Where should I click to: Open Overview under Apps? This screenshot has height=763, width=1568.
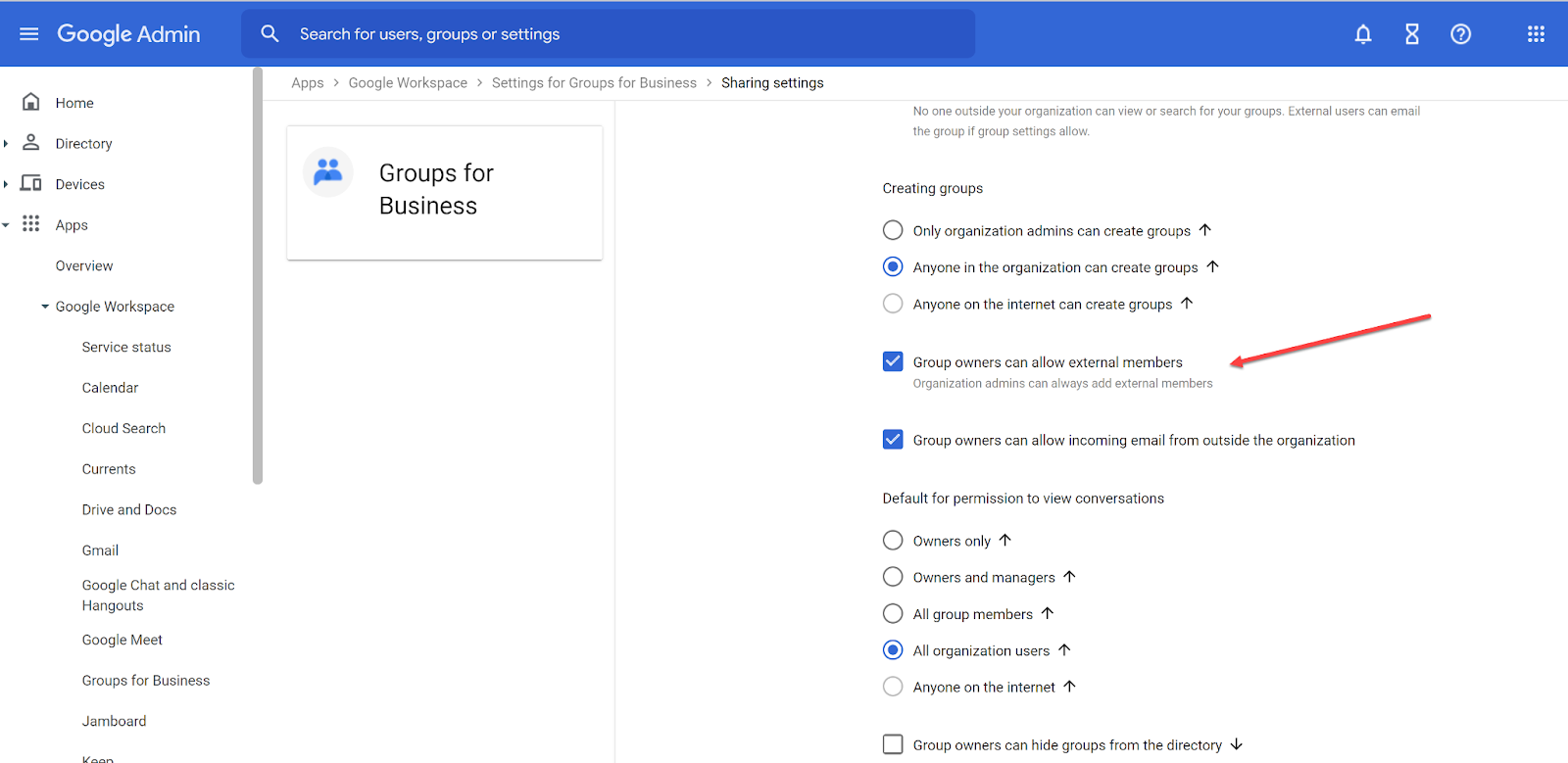(84, 265)
